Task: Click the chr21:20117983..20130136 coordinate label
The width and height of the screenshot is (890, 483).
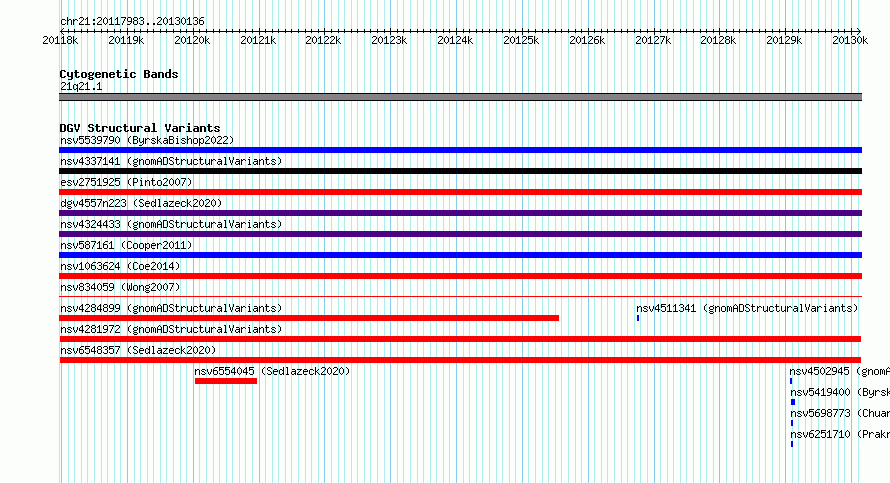Action: click(132, 22)
